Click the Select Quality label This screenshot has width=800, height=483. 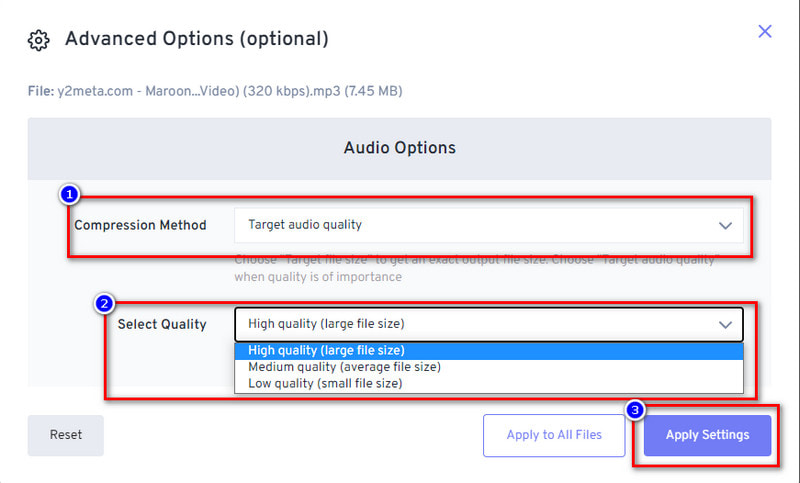pos(162,324)
